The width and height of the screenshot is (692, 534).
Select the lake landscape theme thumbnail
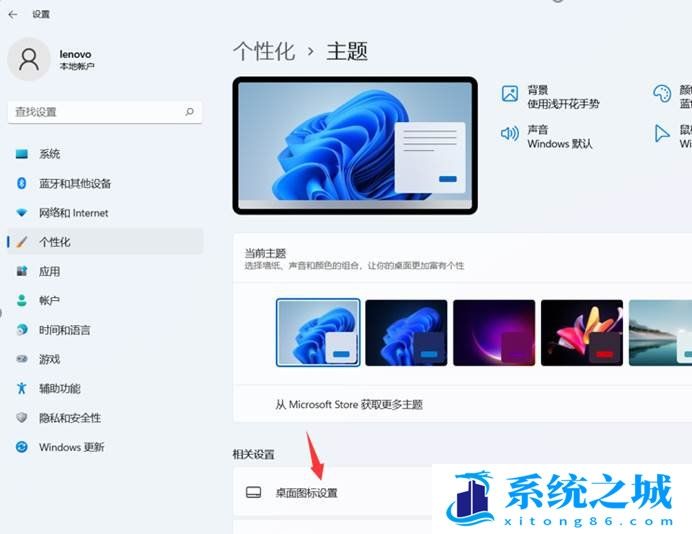pos(660,333)
